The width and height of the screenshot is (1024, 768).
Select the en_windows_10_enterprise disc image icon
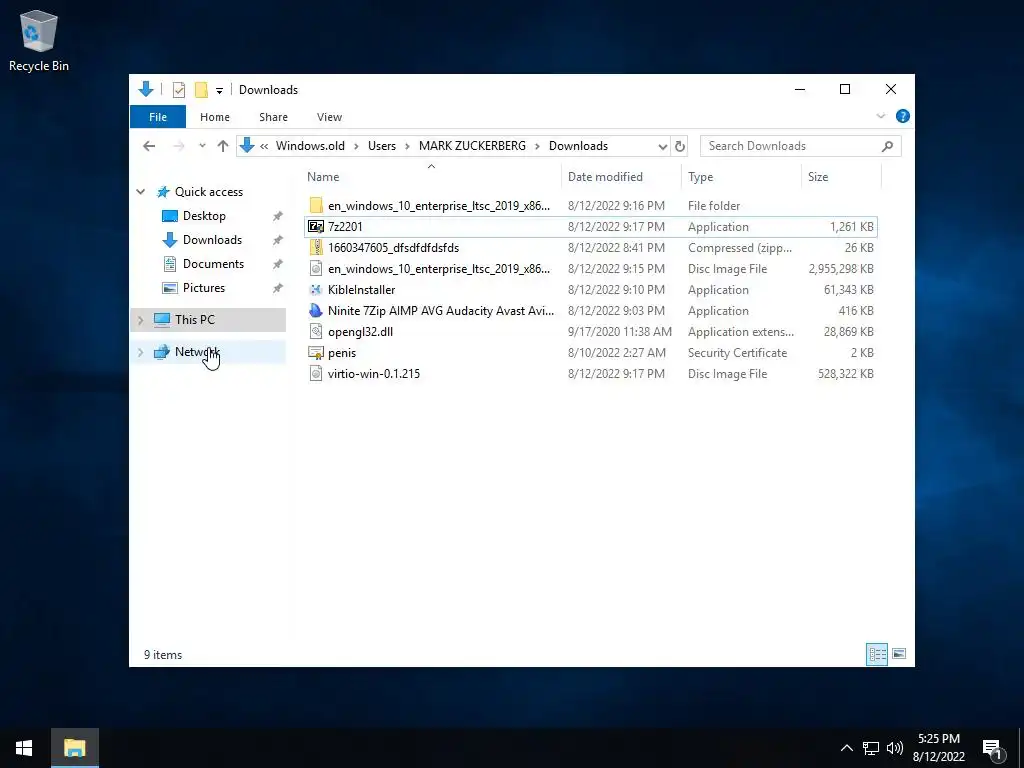pyautogui.click(x=316, y=268)
